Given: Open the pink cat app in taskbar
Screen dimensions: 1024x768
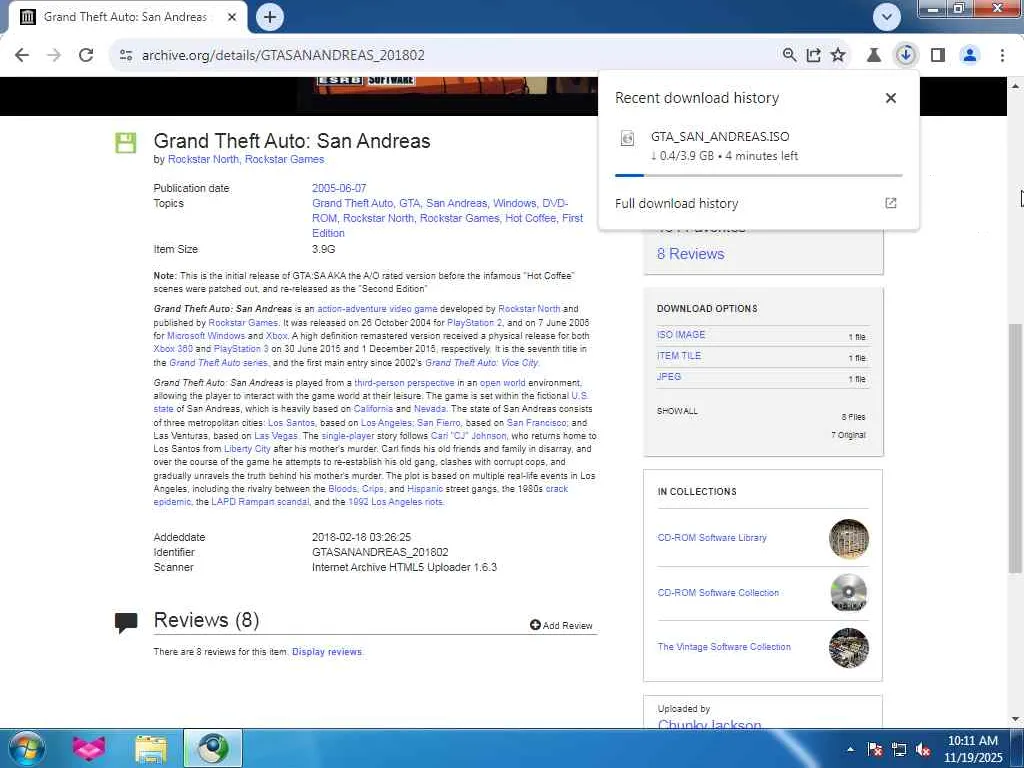Looking at the screenshot, I should [88, 748].
